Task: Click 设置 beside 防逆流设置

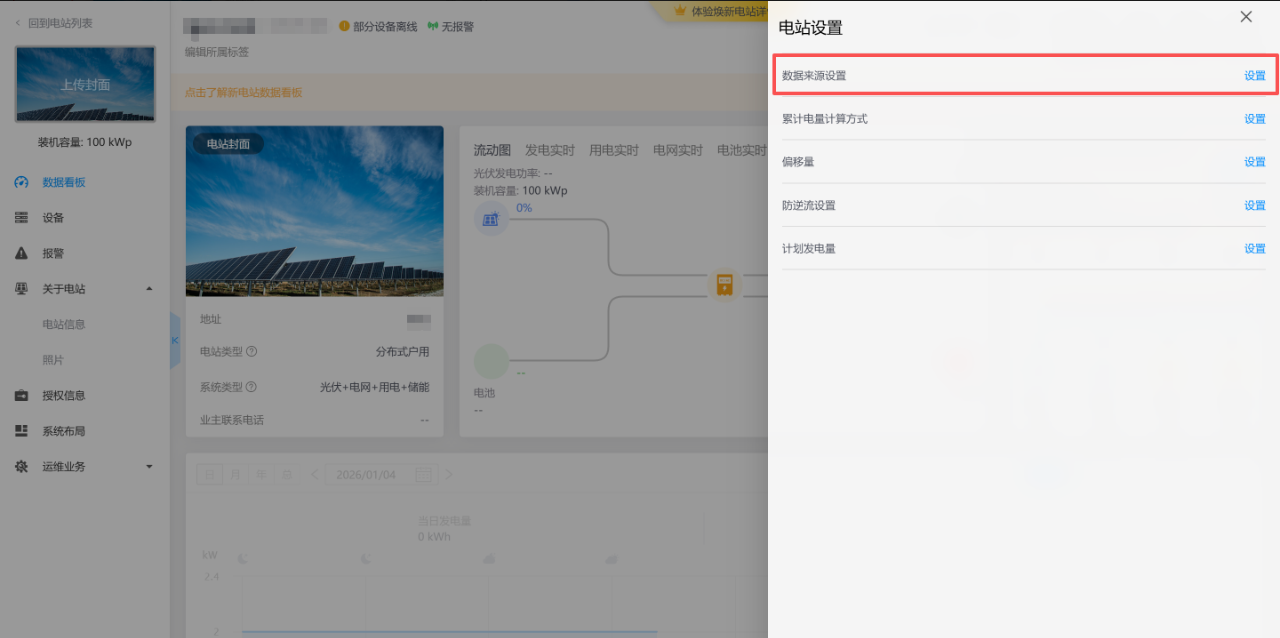Action: pyautogui.click(x=1254, y=206)
